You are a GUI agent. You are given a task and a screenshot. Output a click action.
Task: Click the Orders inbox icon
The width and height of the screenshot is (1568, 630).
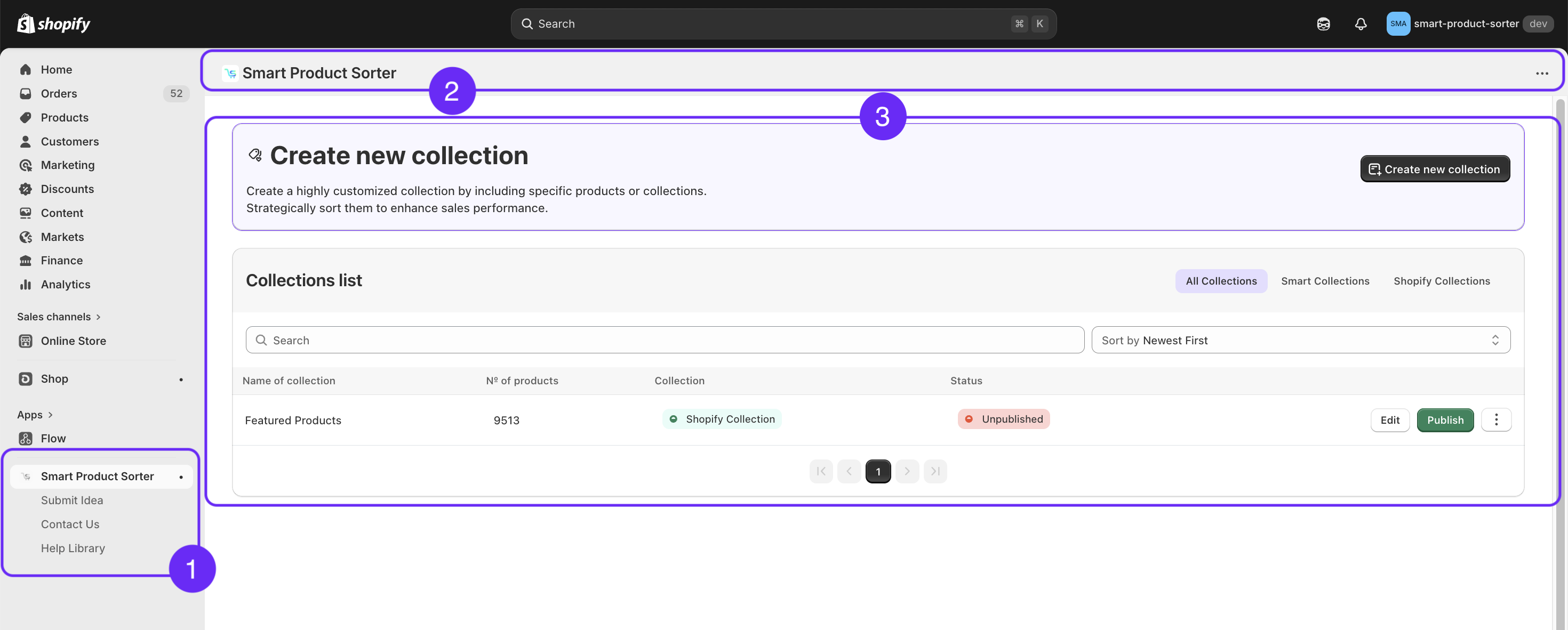pos(26,94)
